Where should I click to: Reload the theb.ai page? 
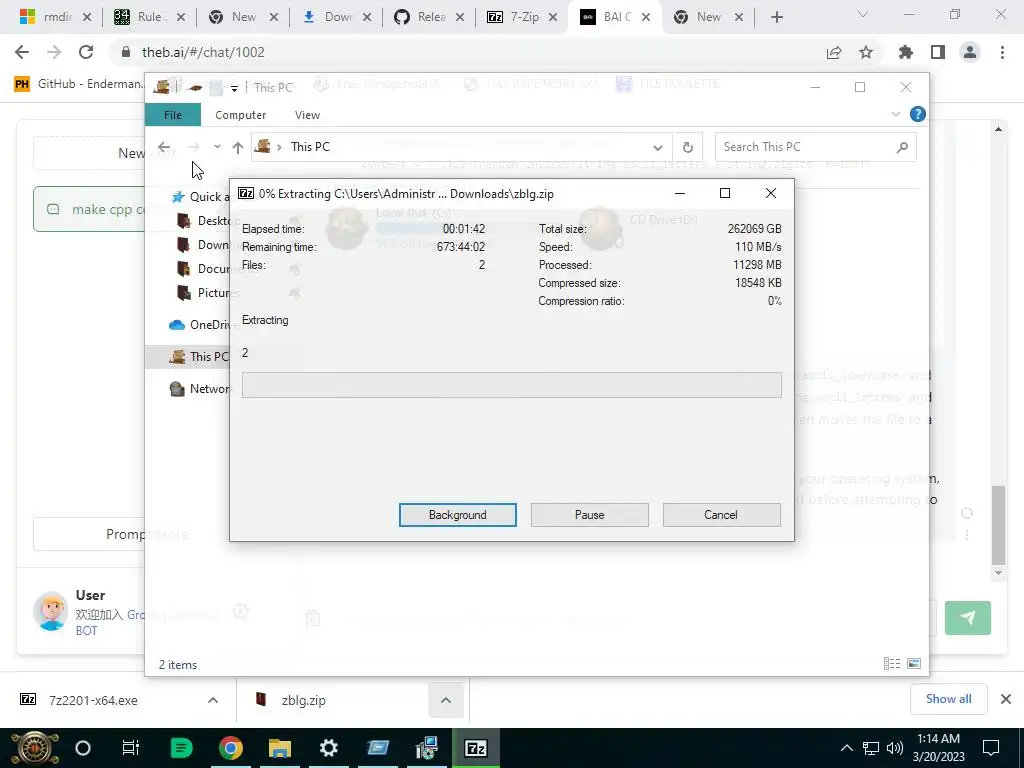[86, 52]
